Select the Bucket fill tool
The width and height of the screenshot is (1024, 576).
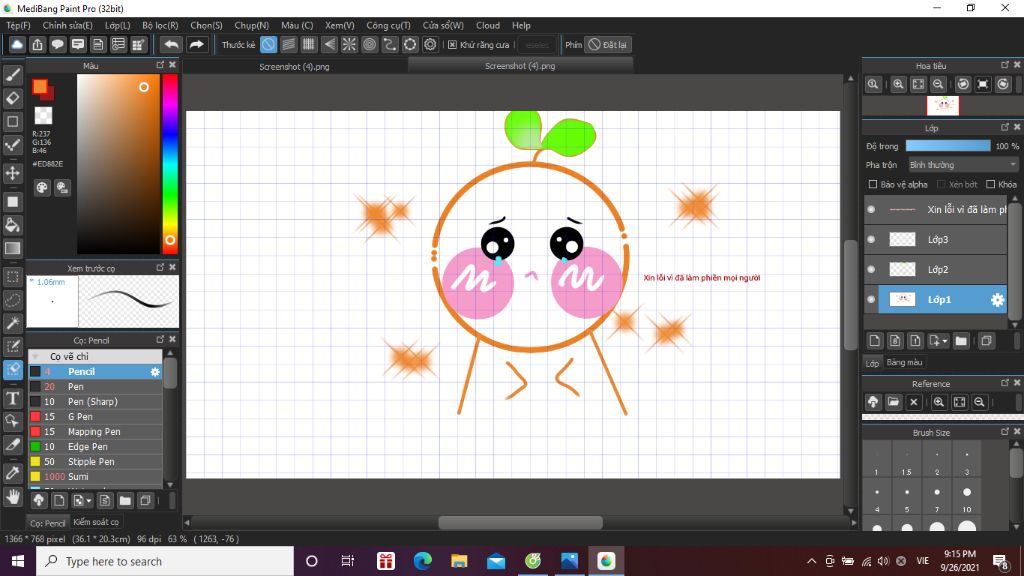pos(12,225)
